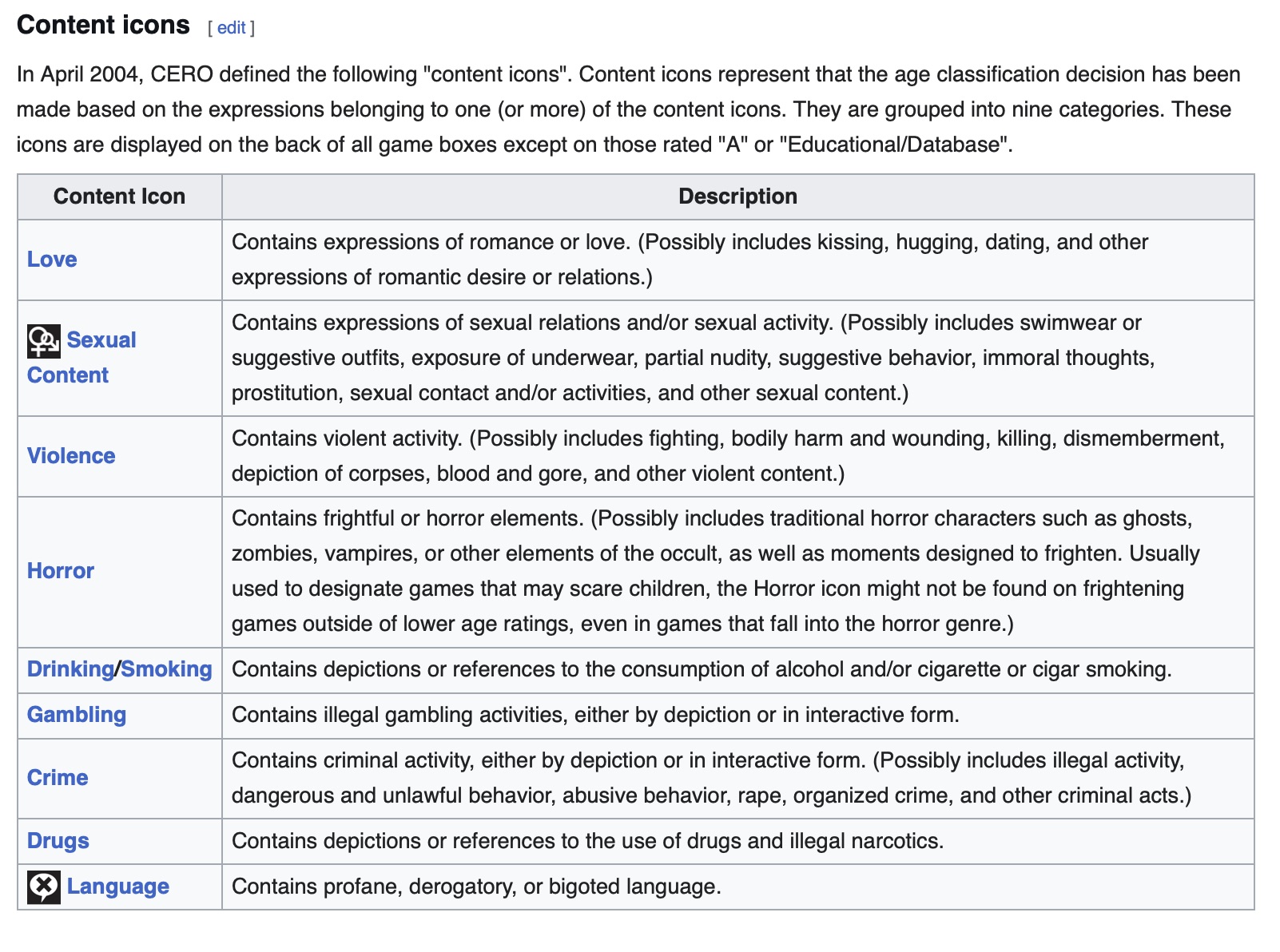Screen dimensions: 1280x952
Task: Click the description "Contains profane, derogatory, or bigoted language."
Action: click(x=476, y=887)
